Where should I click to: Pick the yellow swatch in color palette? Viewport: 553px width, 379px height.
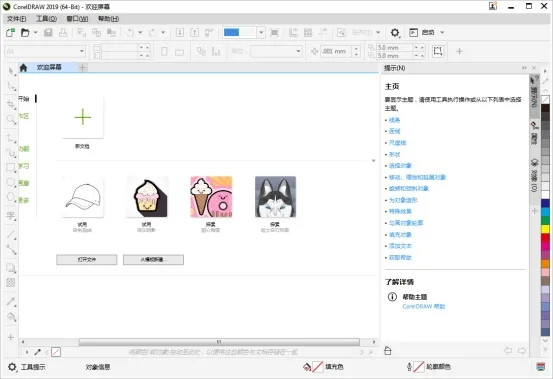coord(545,230)
